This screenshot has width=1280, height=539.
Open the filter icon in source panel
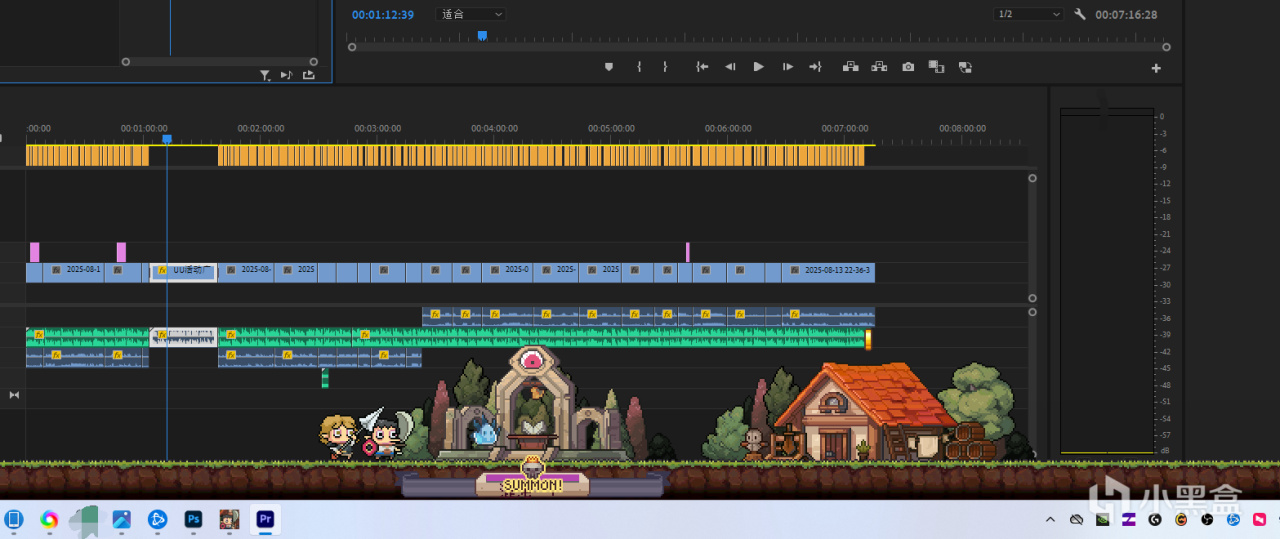click(x=265, y=75)
